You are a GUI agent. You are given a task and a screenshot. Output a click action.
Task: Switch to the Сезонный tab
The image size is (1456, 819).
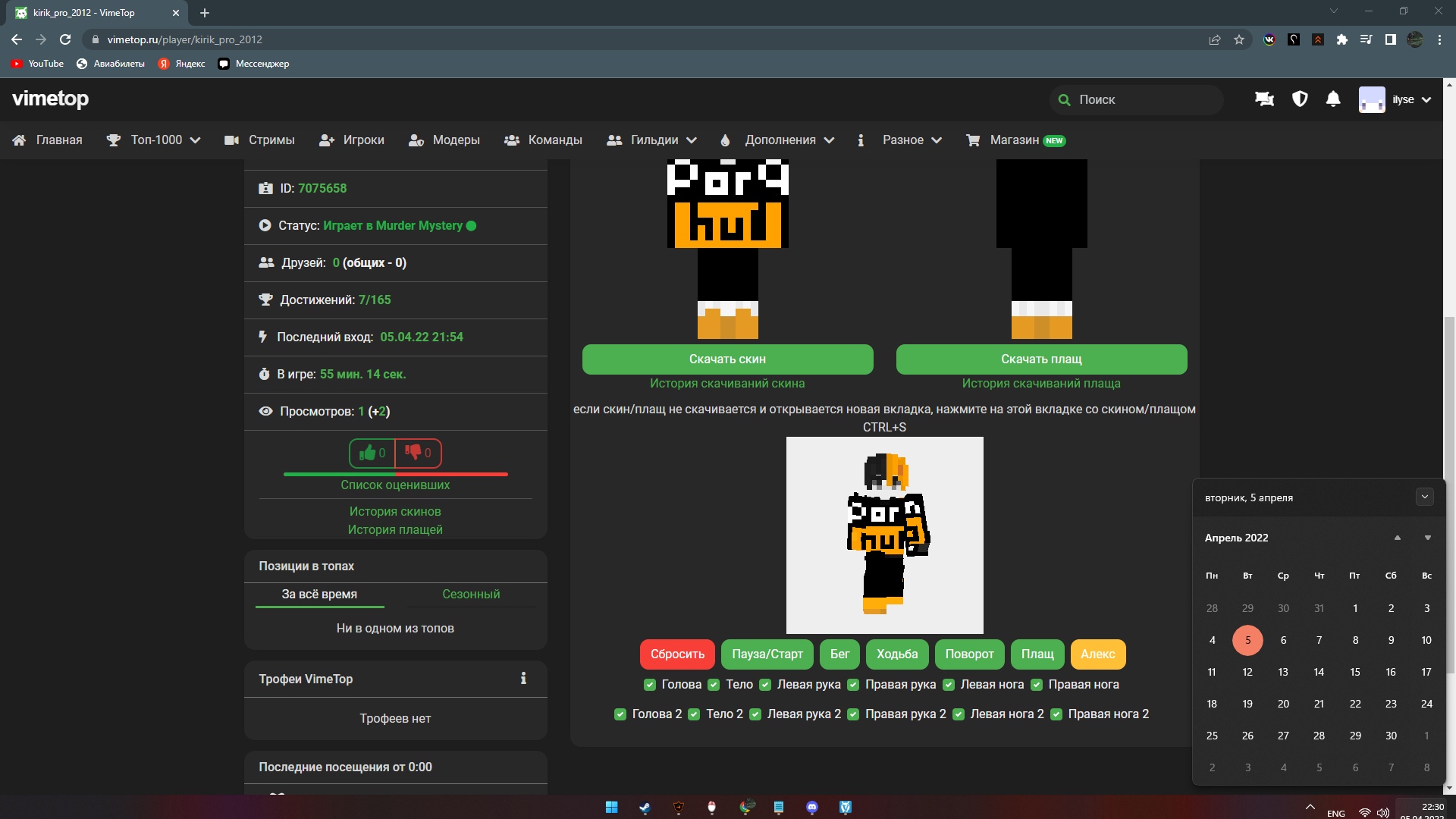point(471,595)
